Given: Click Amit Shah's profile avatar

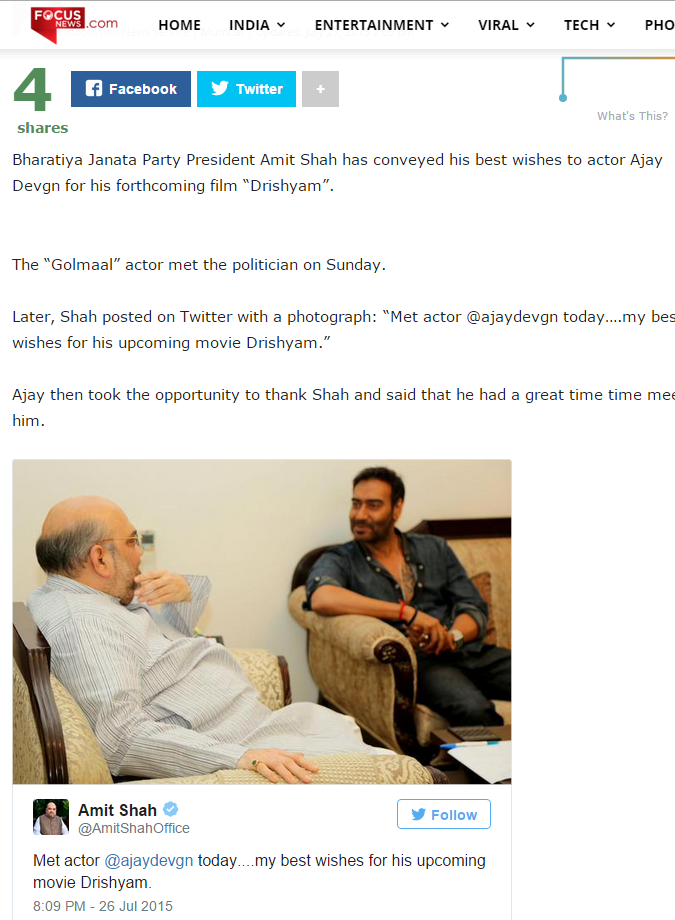Looking at the screenshot, I should [x=51, y=817].
